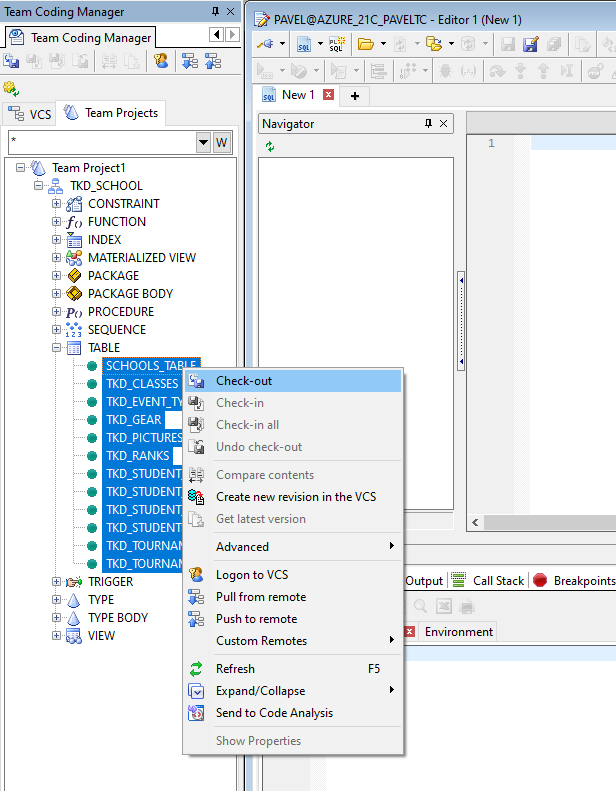Open the filter combo box dropdown

point(203,143)
